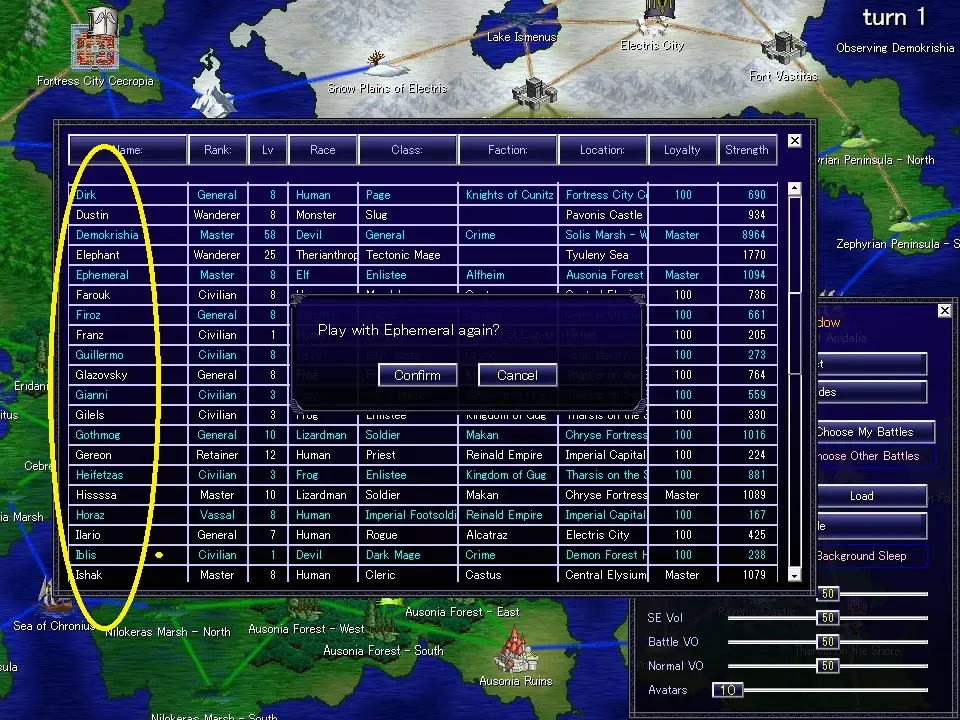The image size is (960, 720).
Task: Adjust the Normal VO slider handle
Action: [x=828, y=666]
